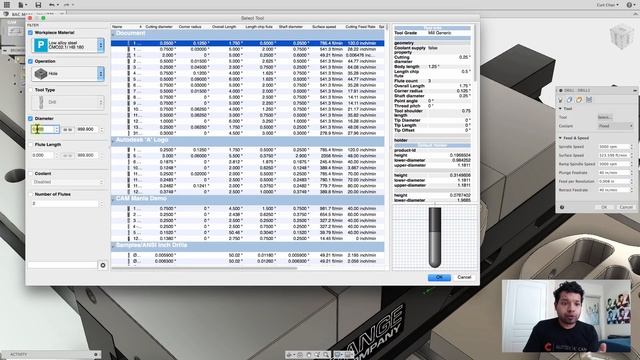Click the ViewCube in the viewport
640x360 pixels.
point(621,37)
